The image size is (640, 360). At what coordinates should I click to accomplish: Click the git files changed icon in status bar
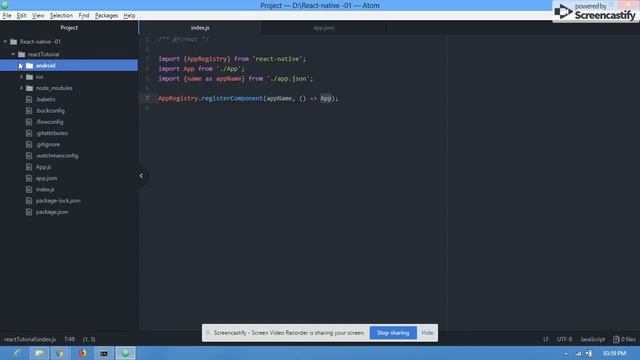(616, 339)
